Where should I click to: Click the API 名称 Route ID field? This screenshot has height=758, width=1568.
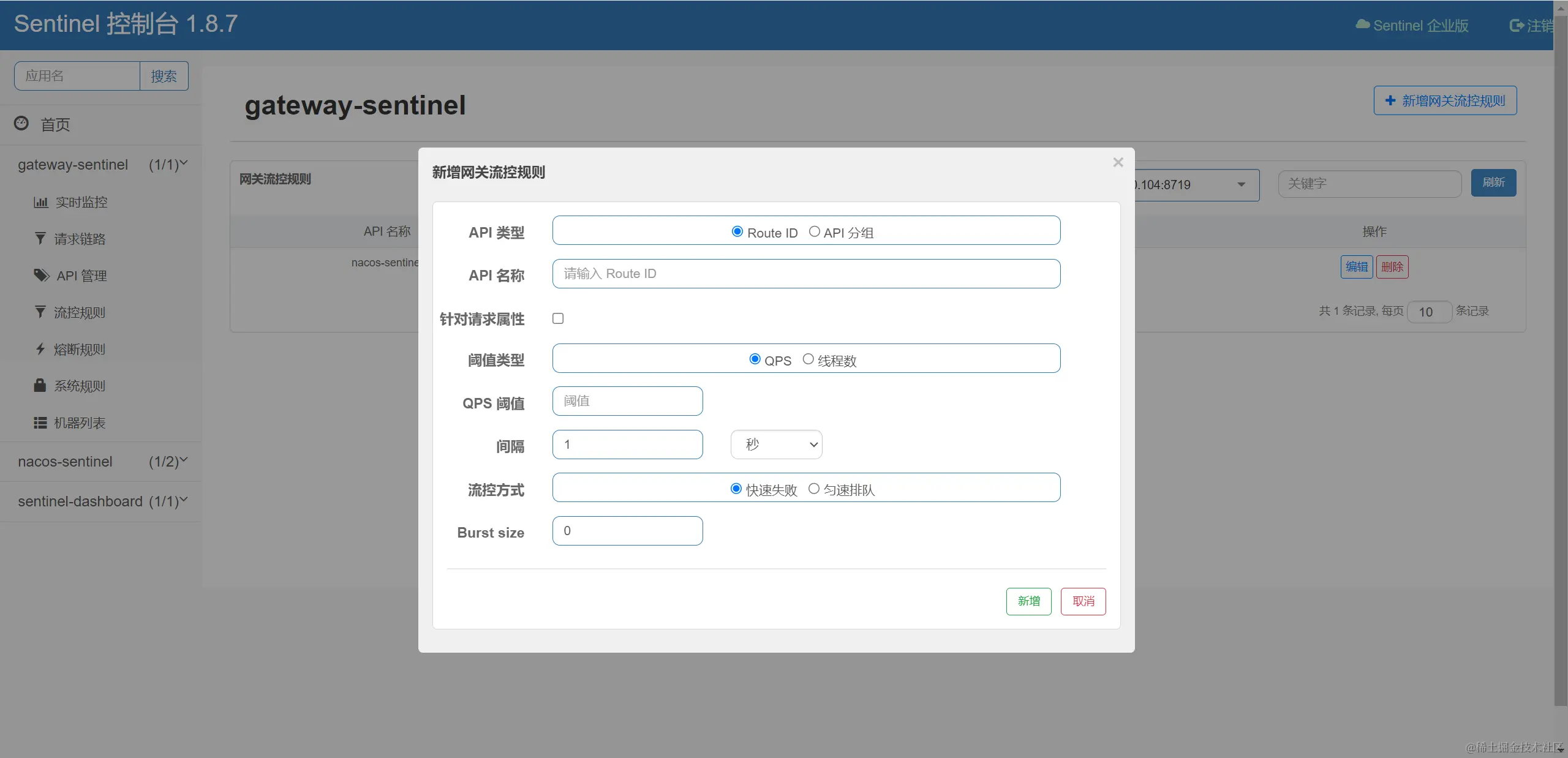pyautogui.click(x=806, y=274)
